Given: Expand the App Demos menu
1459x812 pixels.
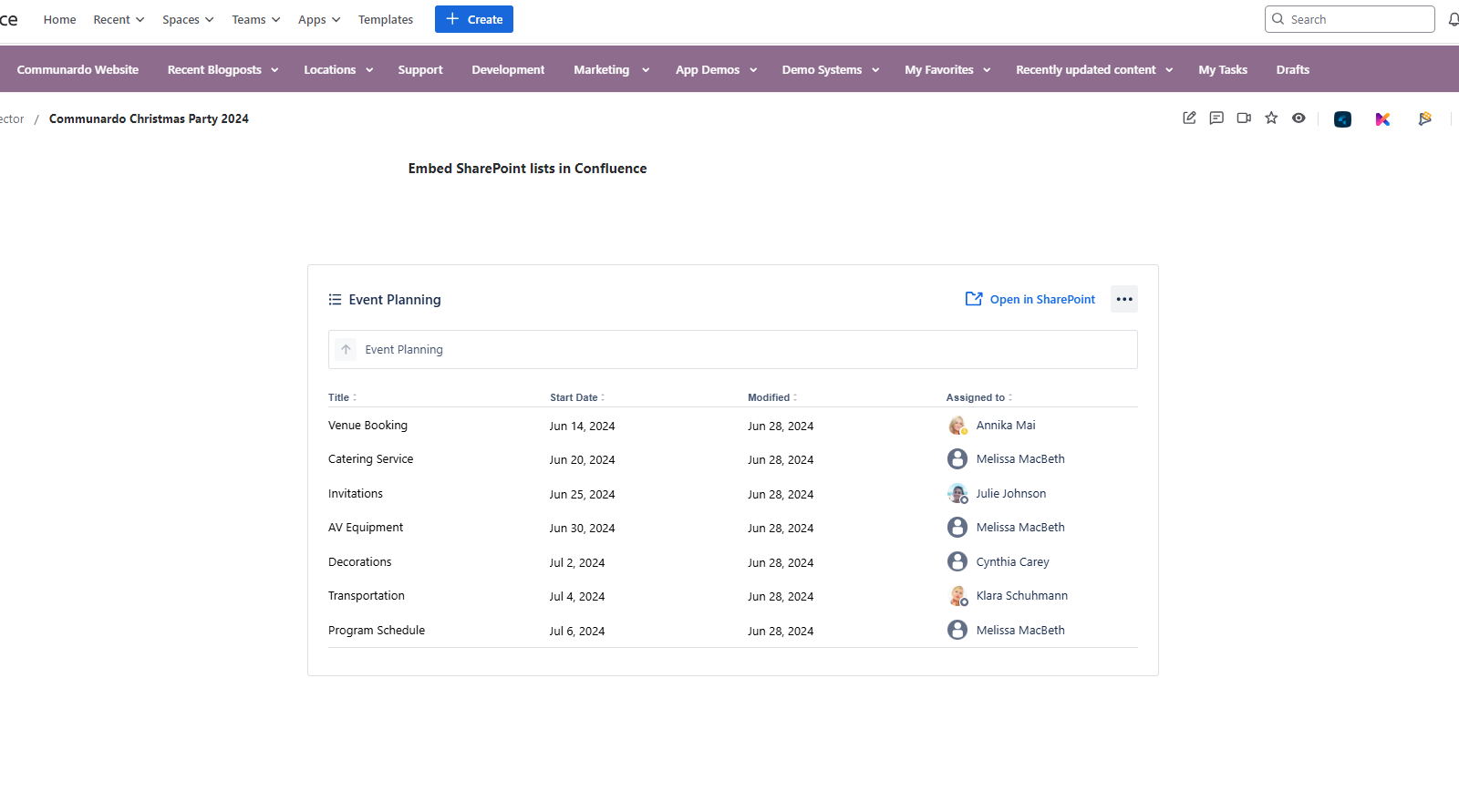Looking at the screenshot, I should coord(716,69).
